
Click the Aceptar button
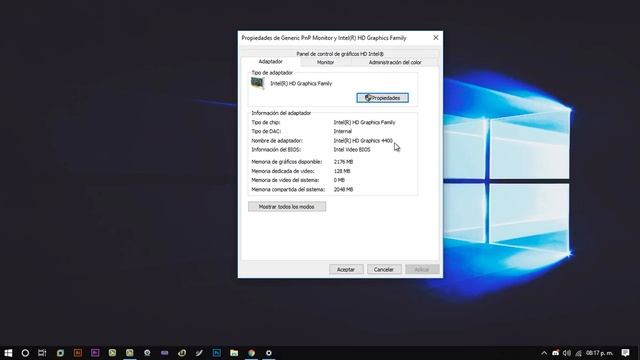pos(346,269)
